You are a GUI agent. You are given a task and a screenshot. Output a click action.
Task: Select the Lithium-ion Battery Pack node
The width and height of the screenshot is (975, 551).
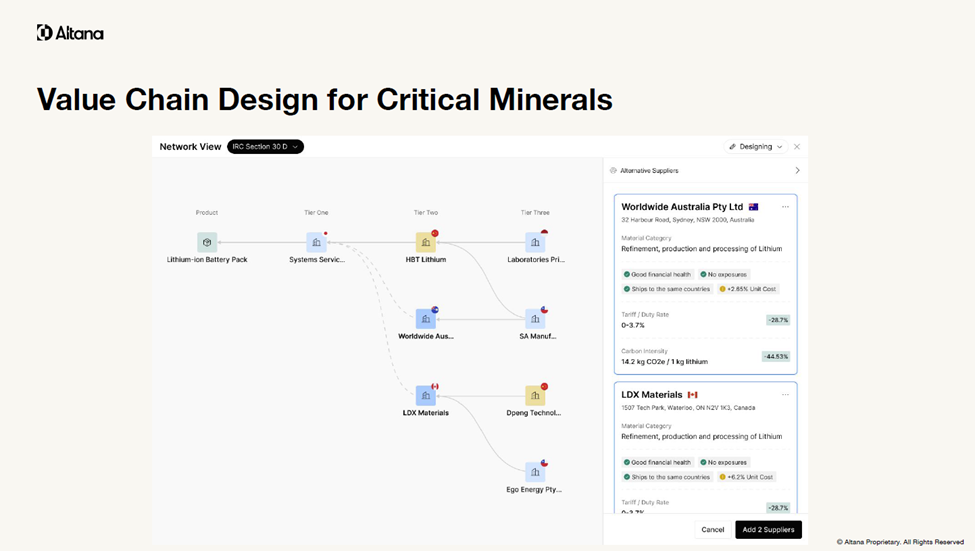tap(207, 243)
